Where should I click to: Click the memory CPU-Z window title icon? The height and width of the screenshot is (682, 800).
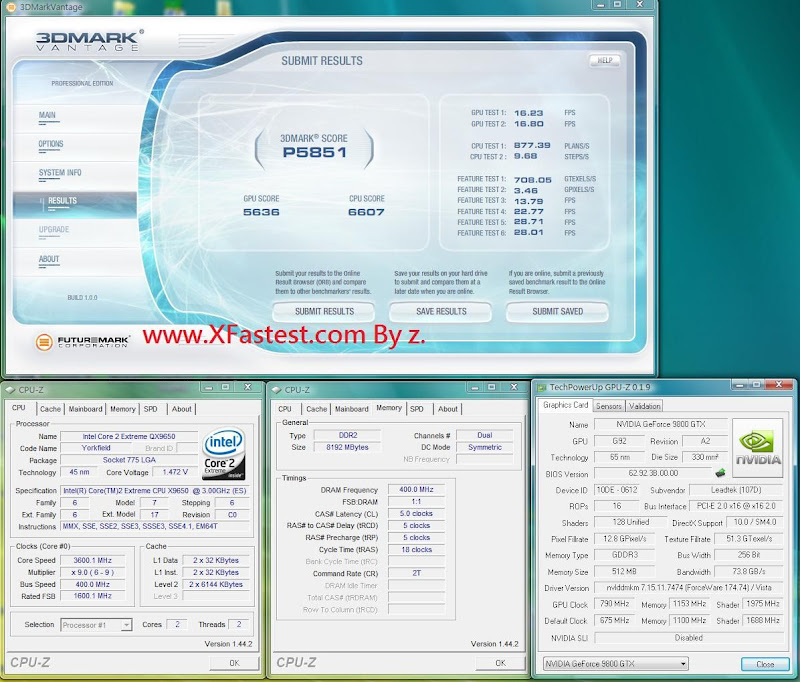coord(277,390)
